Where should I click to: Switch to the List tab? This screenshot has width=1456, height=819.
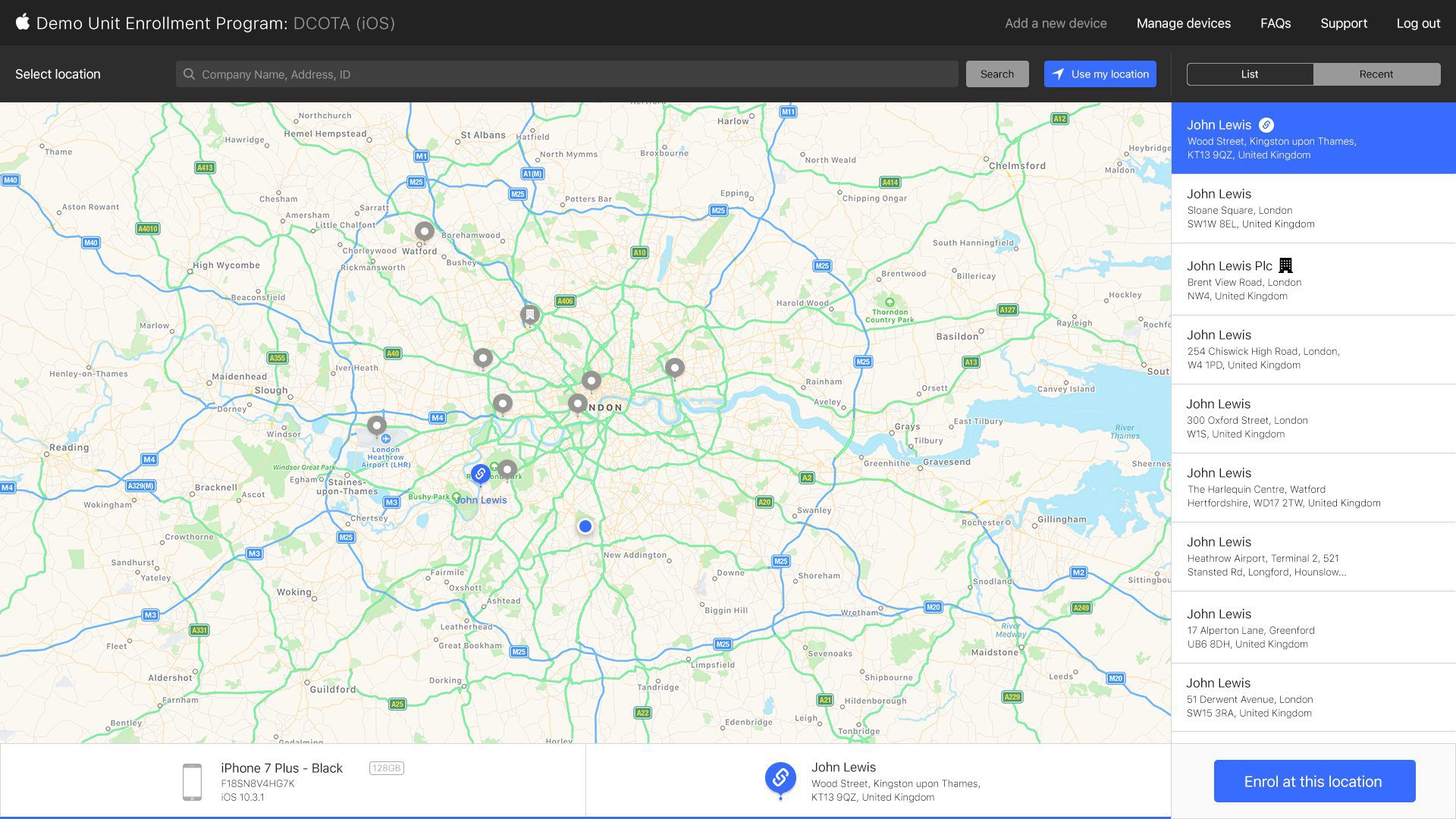pos(1250,74)
